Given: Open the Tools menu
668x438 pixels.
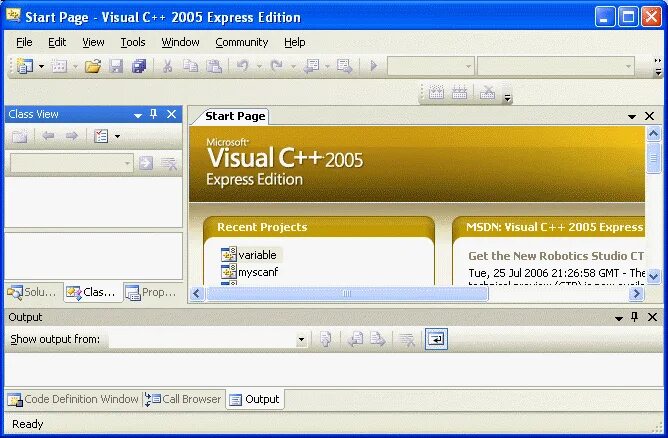Looking at the screenshot, I should point(132,42).
